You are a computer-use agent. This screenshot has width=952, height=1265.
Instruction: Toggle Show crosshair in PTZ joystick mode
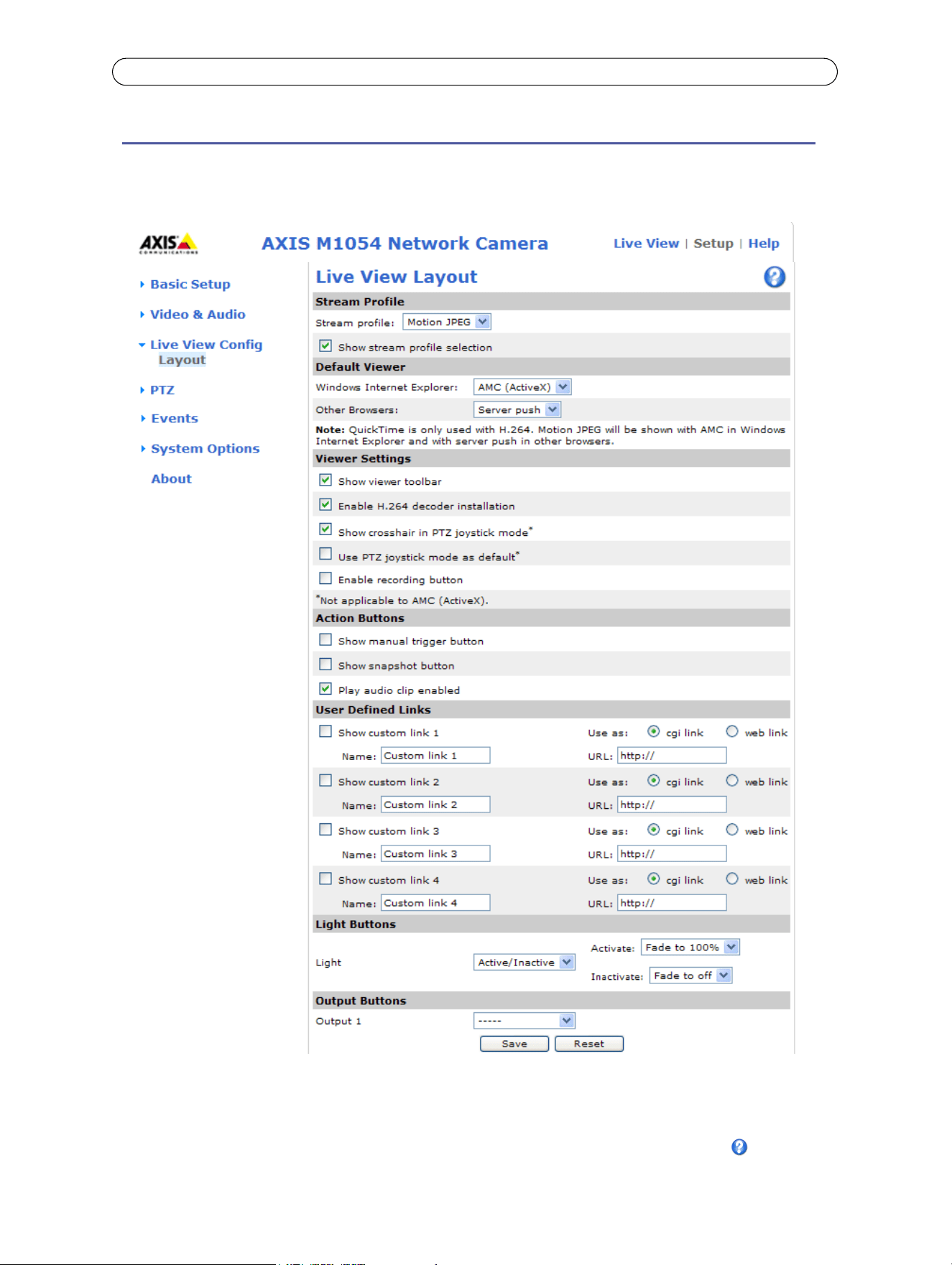[x=325, y=529]
